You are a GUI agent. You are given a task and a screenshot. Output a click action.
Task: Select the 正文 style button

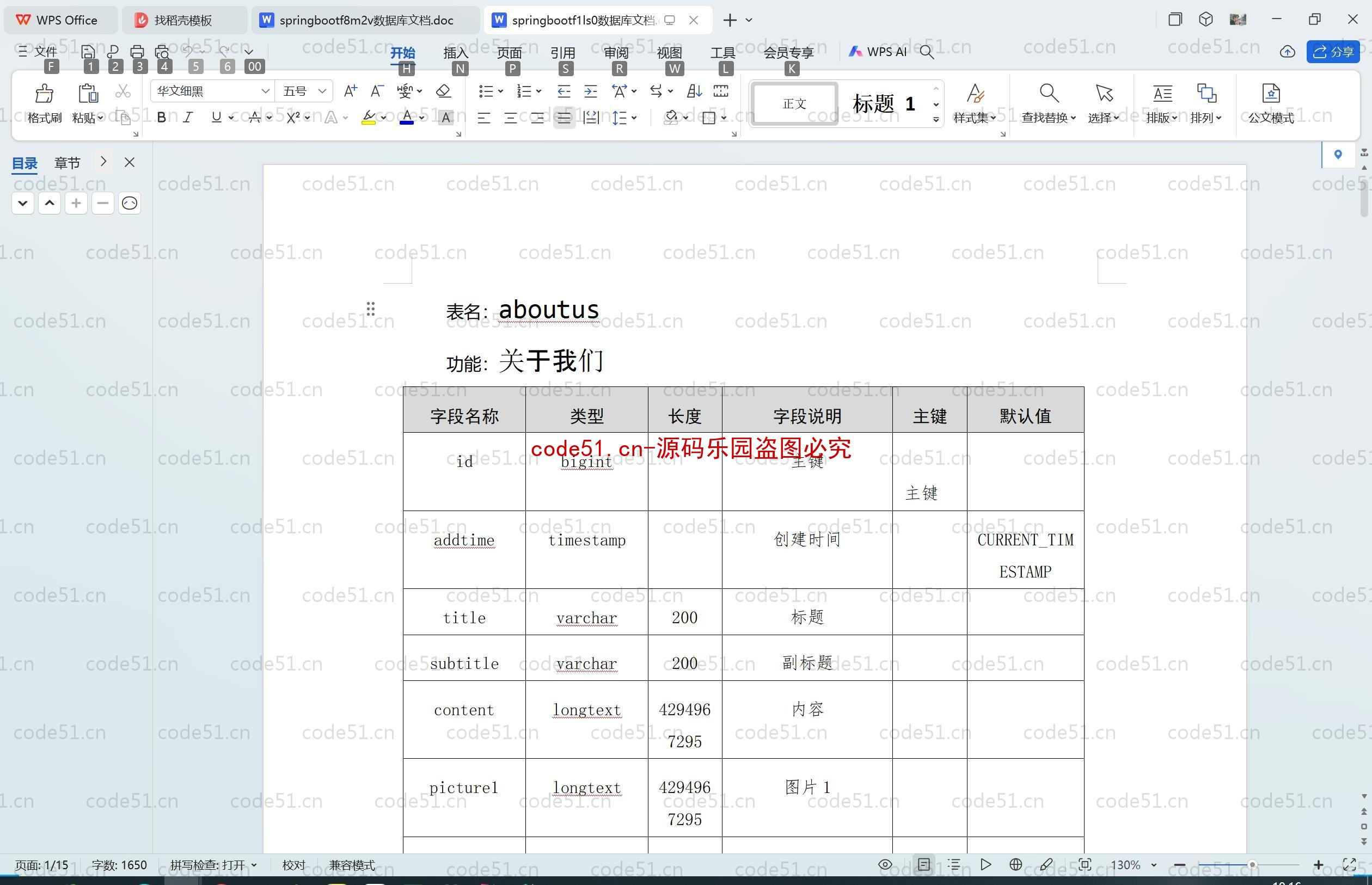[794, 103]
